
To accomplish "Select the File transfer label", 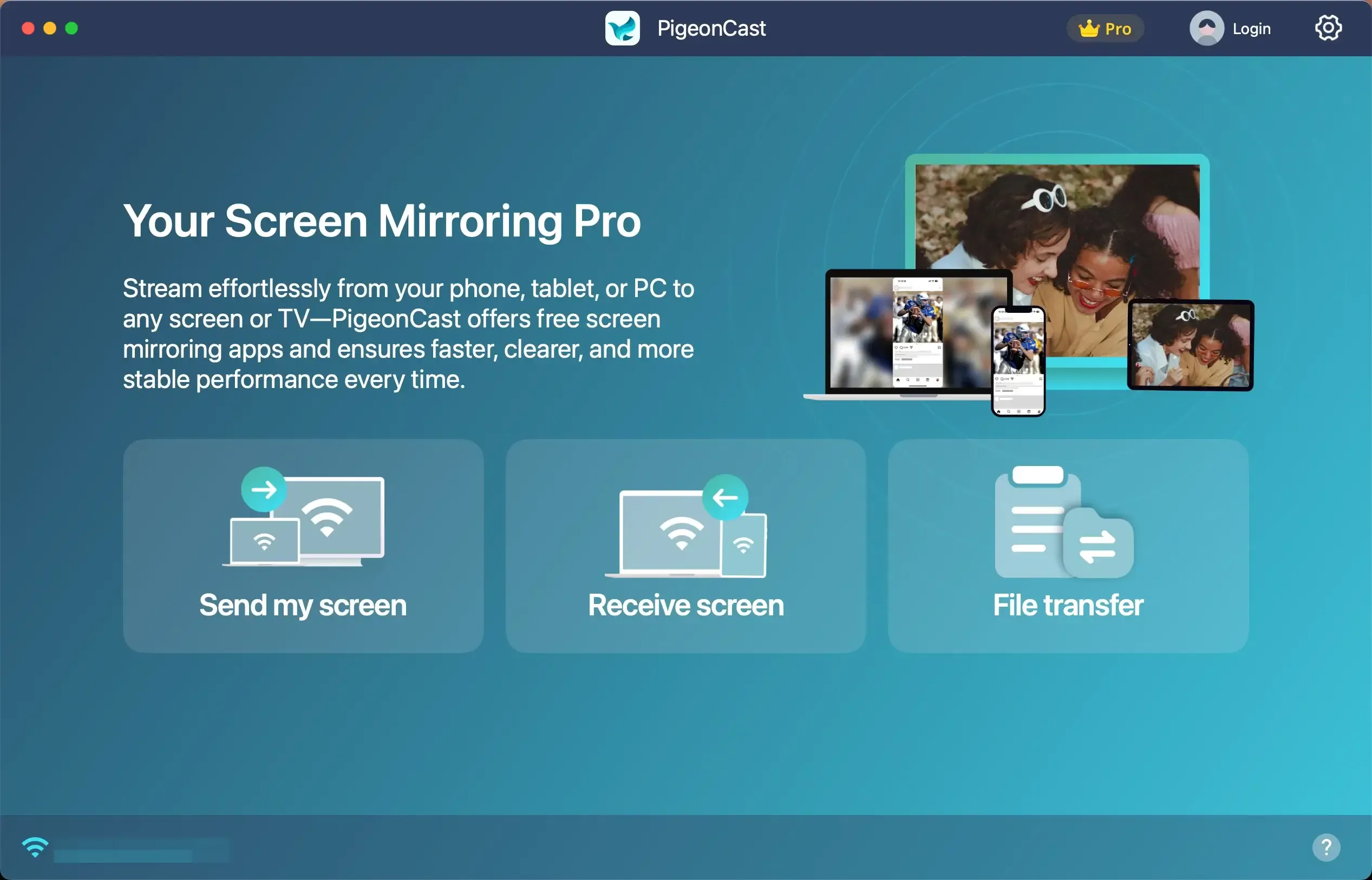I will [1068, 605].
